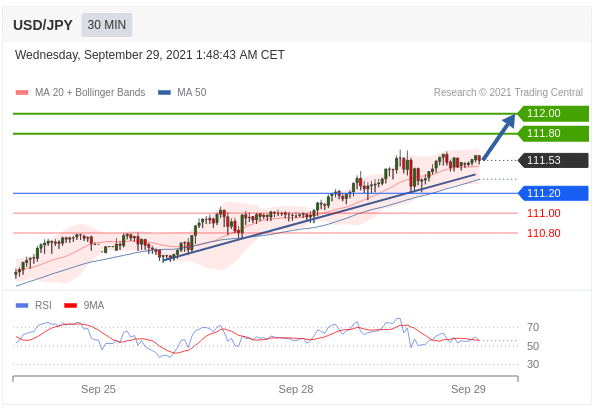This screenshot has height=410, width=595.
Task: Click the red 9MA legend swatch
Action: pos(71,305)
